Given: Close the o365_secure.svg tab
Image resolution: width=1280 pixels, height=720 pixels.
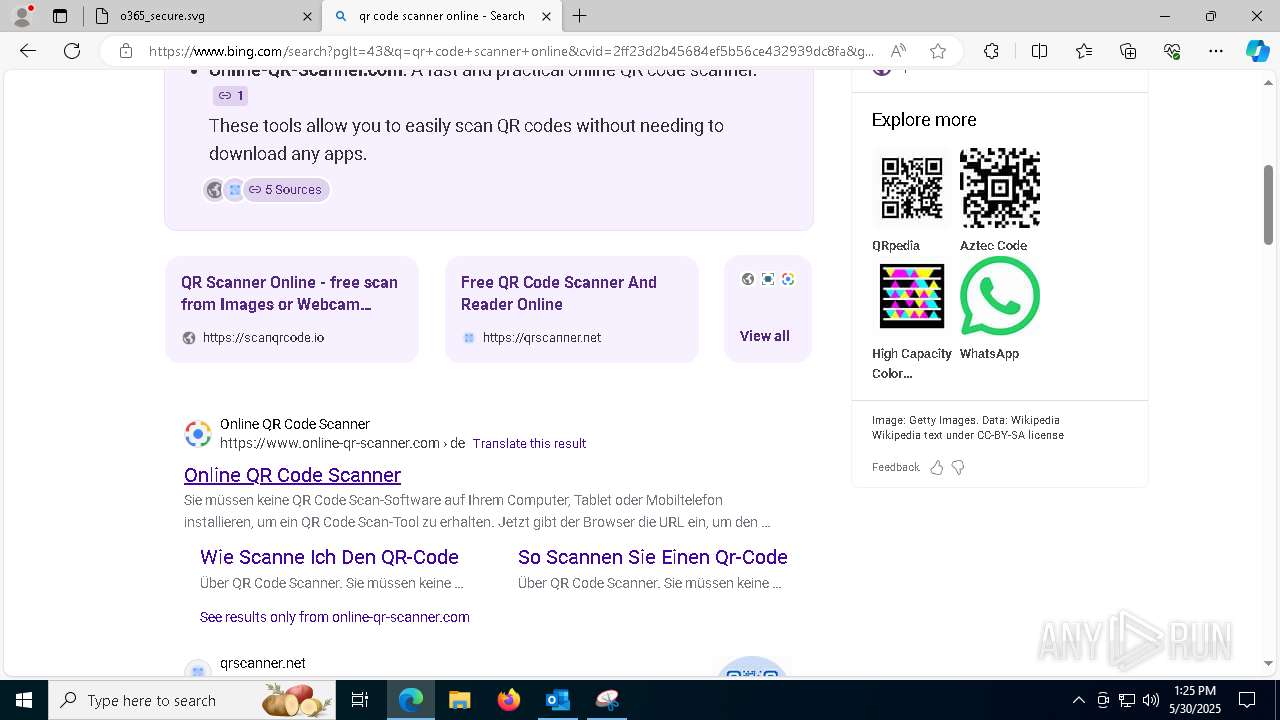Looking at the screenshot, I should tap(307, 16).
